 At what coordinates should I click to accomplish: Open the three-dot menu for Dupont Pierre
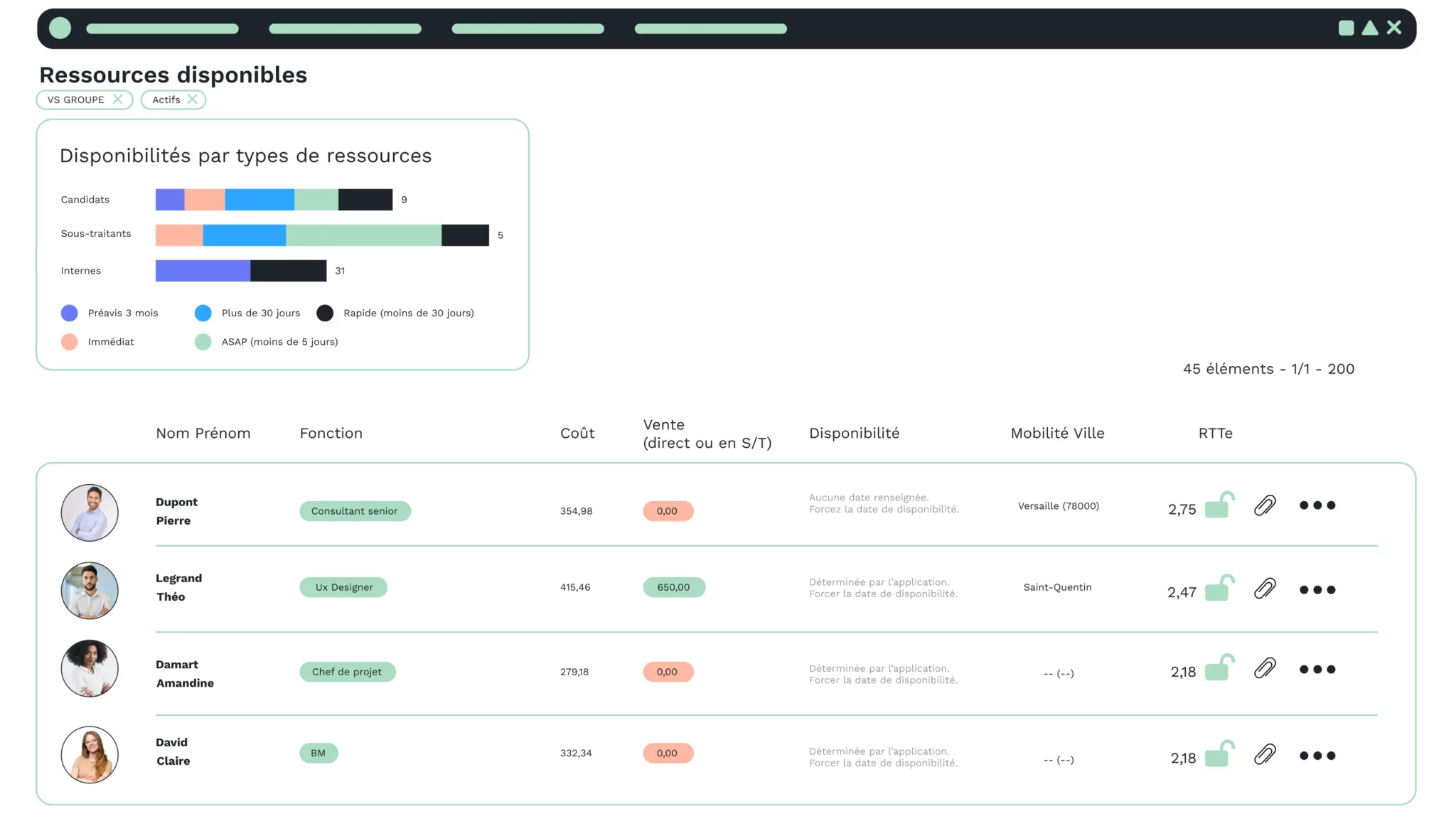[1317, 505]
